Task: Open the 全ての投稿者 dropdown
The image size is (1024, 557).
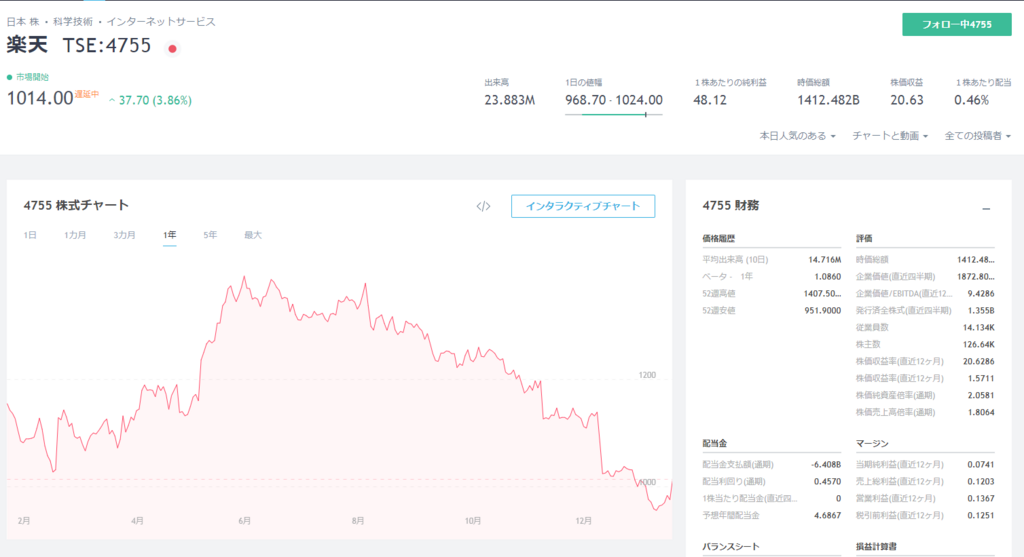Action: coord(978,136)
